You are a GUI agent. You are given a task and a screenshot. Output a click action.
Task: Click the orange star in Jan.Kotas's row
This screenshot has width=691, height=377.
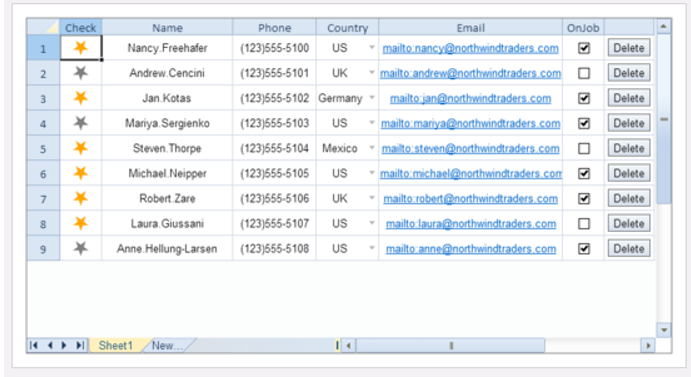(81, 98)
